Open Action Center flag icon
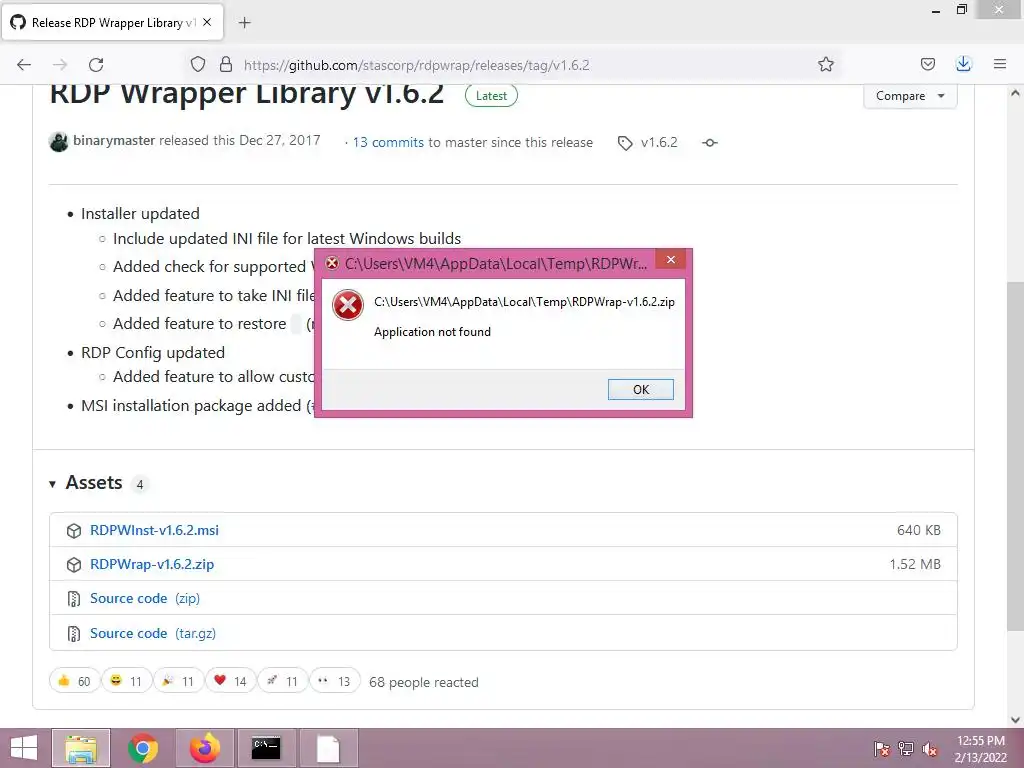The image size is (1024, 768). tap(881, 749)
